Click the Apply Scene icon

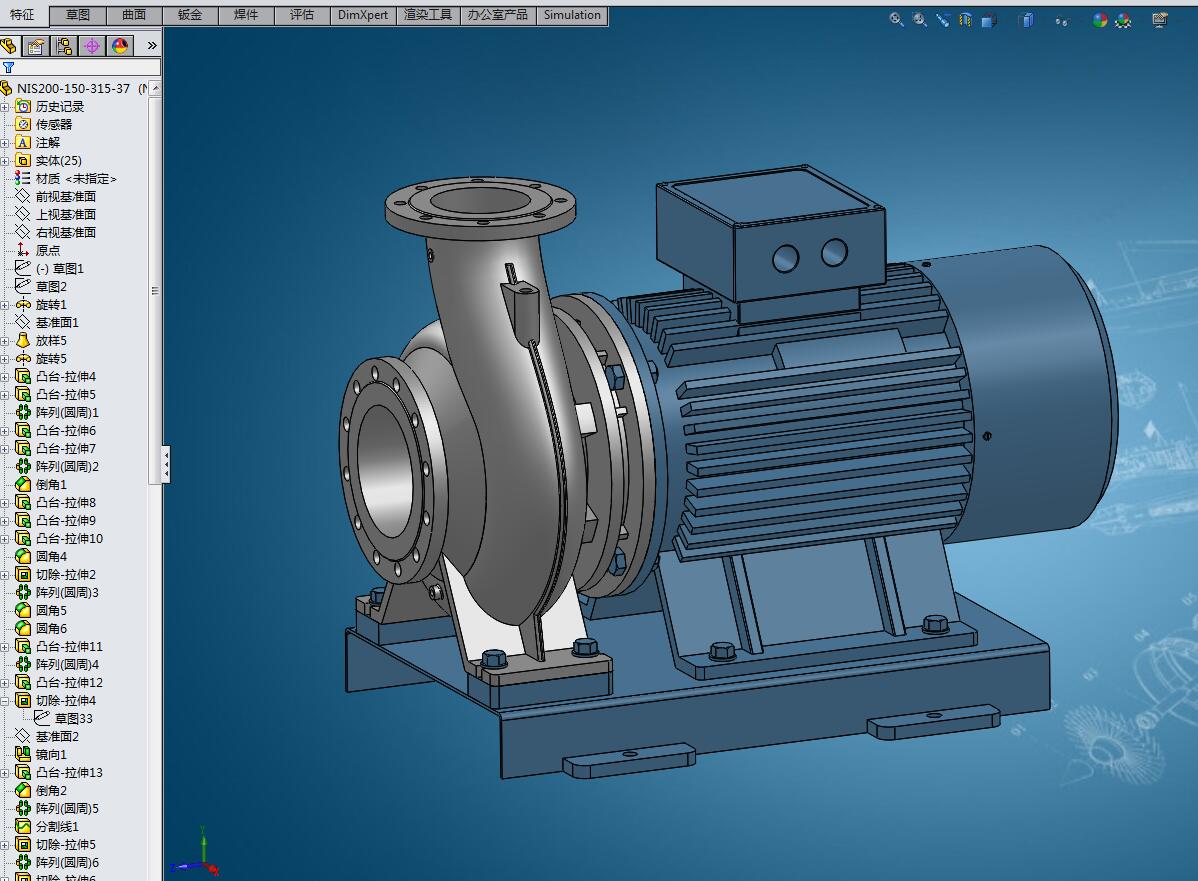click(x=1123, y=19)
